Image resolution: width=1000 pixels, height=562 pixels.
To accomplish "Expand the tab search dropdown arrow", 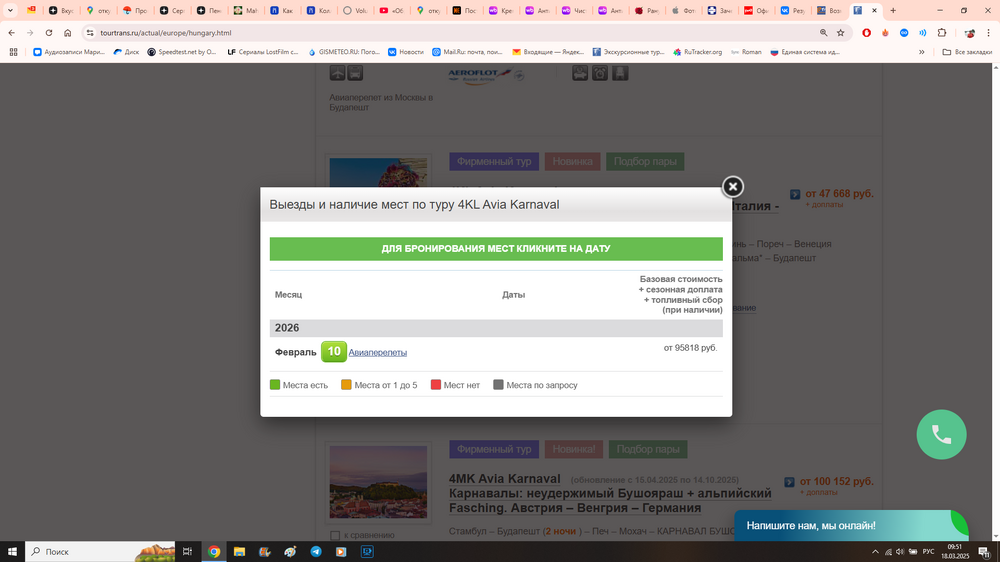I will point(10,11).
